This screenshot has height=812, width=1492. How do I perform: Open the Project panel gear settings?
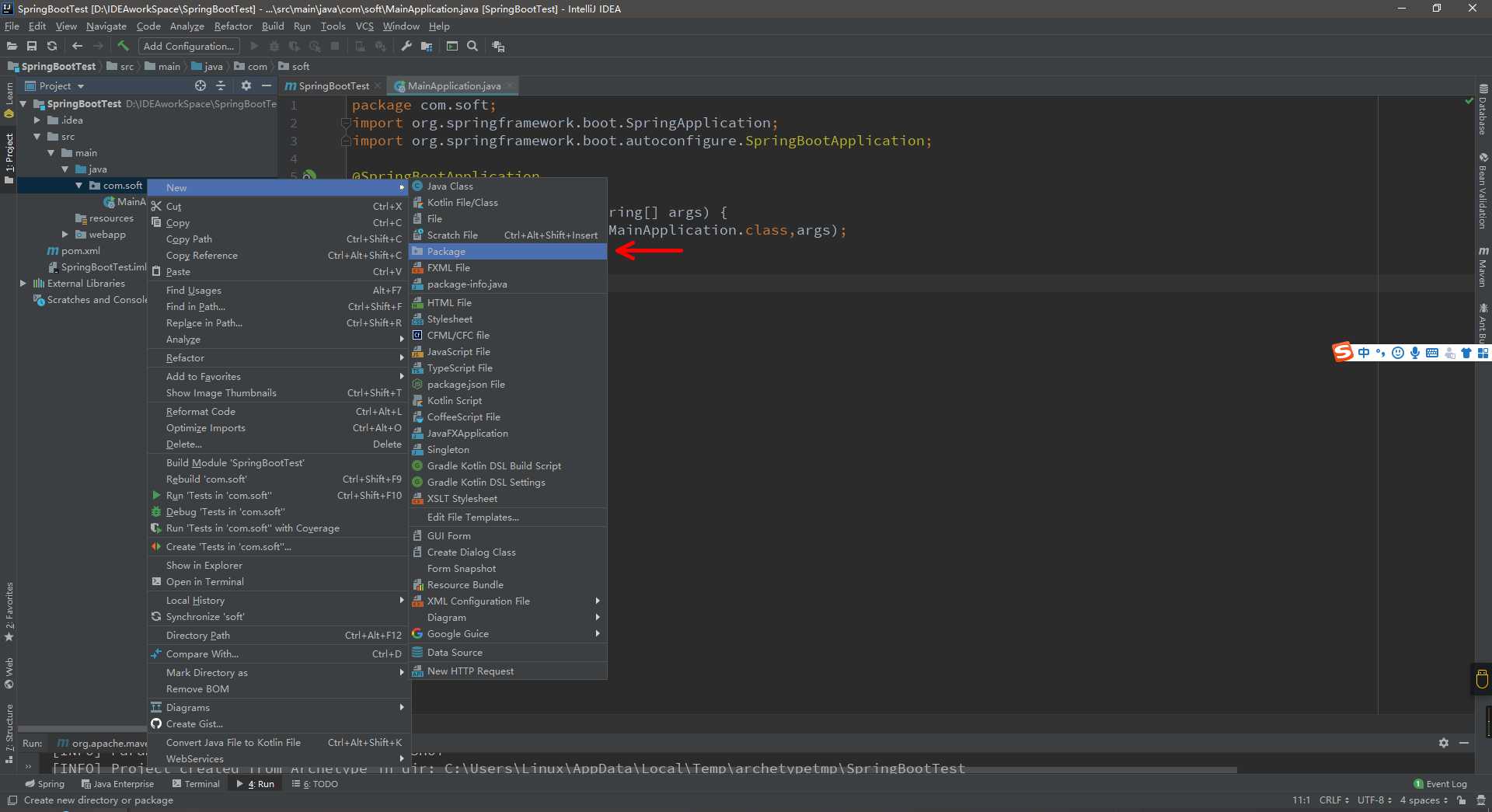pos(246,85)
